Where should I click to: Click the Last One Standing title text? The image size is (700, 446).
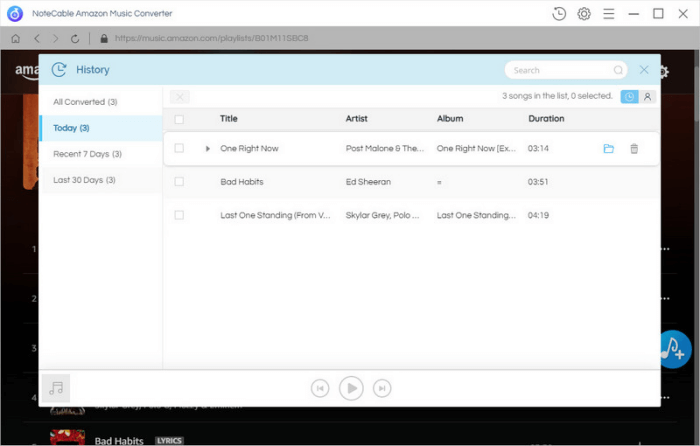275,215
